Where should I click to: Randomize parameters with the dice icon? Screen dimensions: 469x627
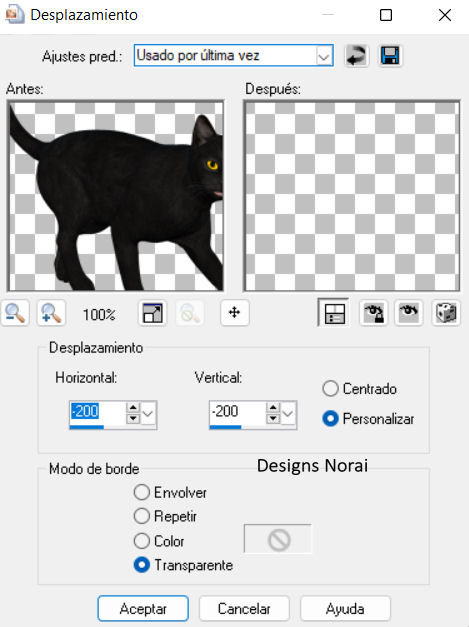pos(445,313)
